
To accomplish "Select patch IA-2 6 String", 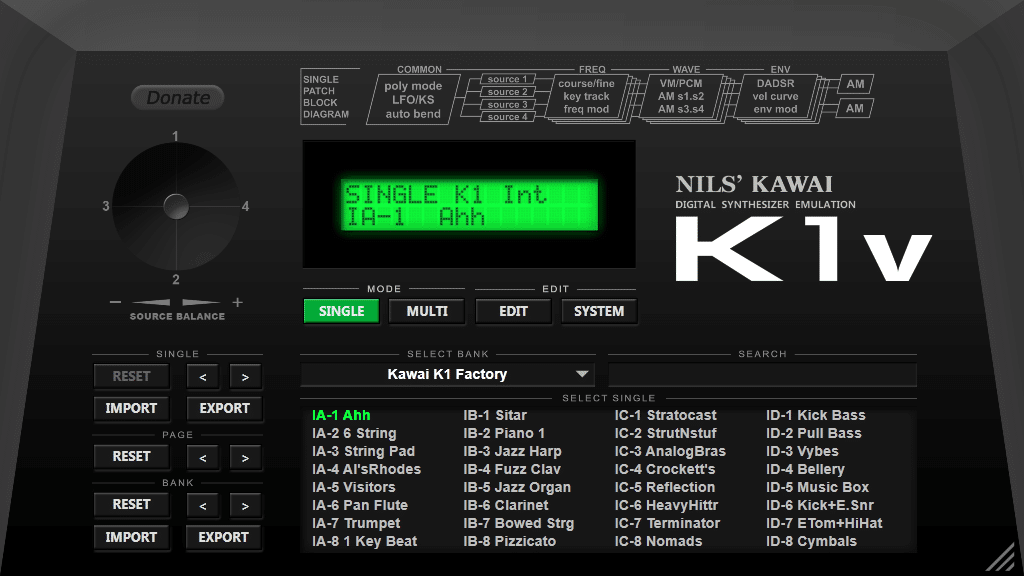I will tap(354, 434).
